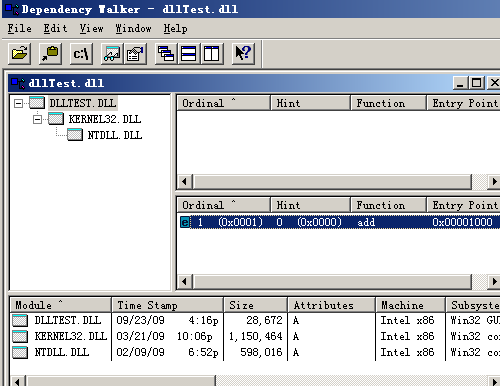Sort imports list by Hint column header
The width and height of the screenshot is (500, 386).
click(x=310, y=103)
